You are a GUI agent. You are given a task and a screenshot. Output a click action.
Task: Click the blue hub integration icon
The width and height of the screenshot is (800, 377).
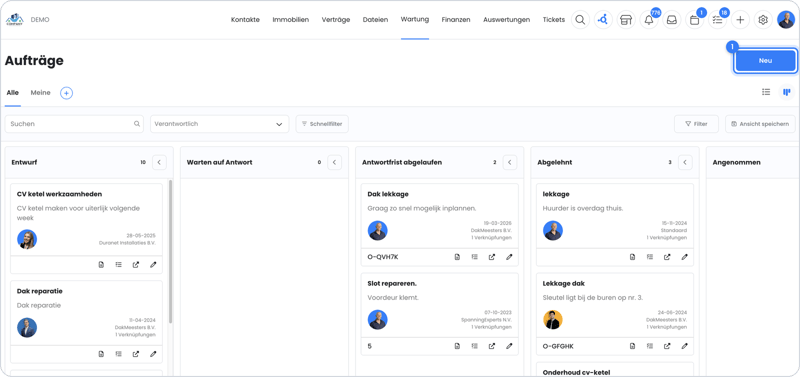click(603, 20)
